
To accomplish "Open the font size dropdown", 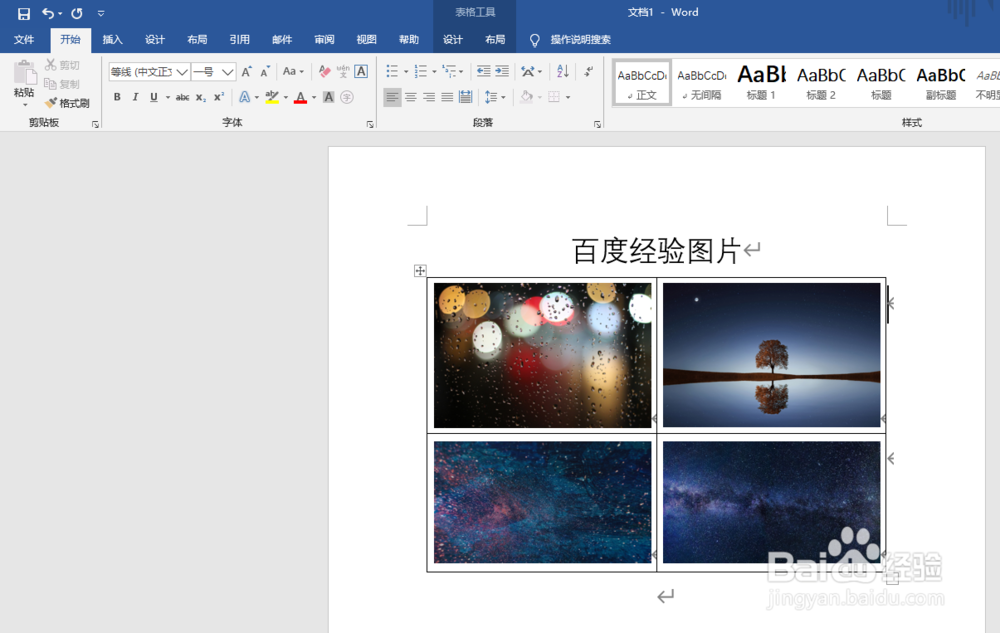I will 226,72.
